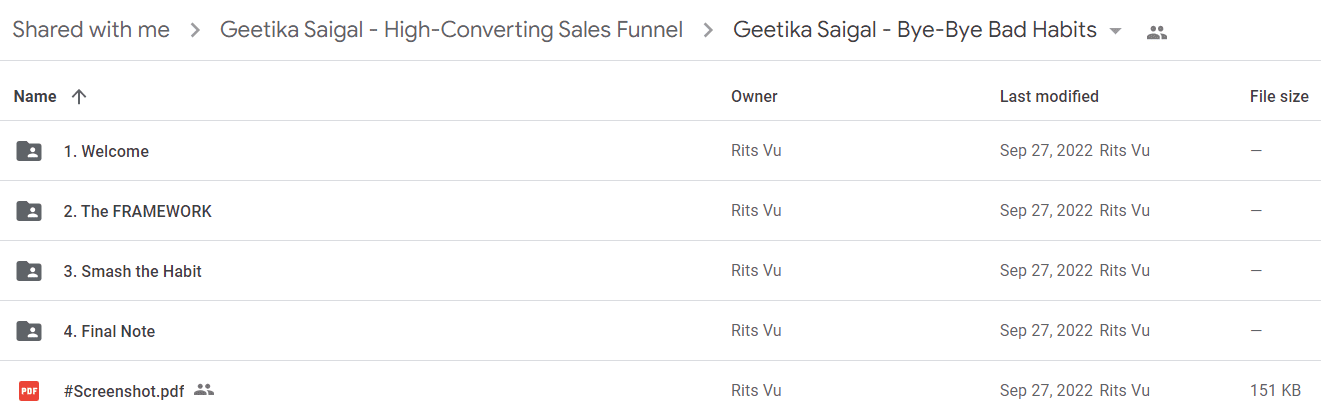
Task: Click the Bye-Bye Bad Habits breadcrumb title
Action: (915, 30)
